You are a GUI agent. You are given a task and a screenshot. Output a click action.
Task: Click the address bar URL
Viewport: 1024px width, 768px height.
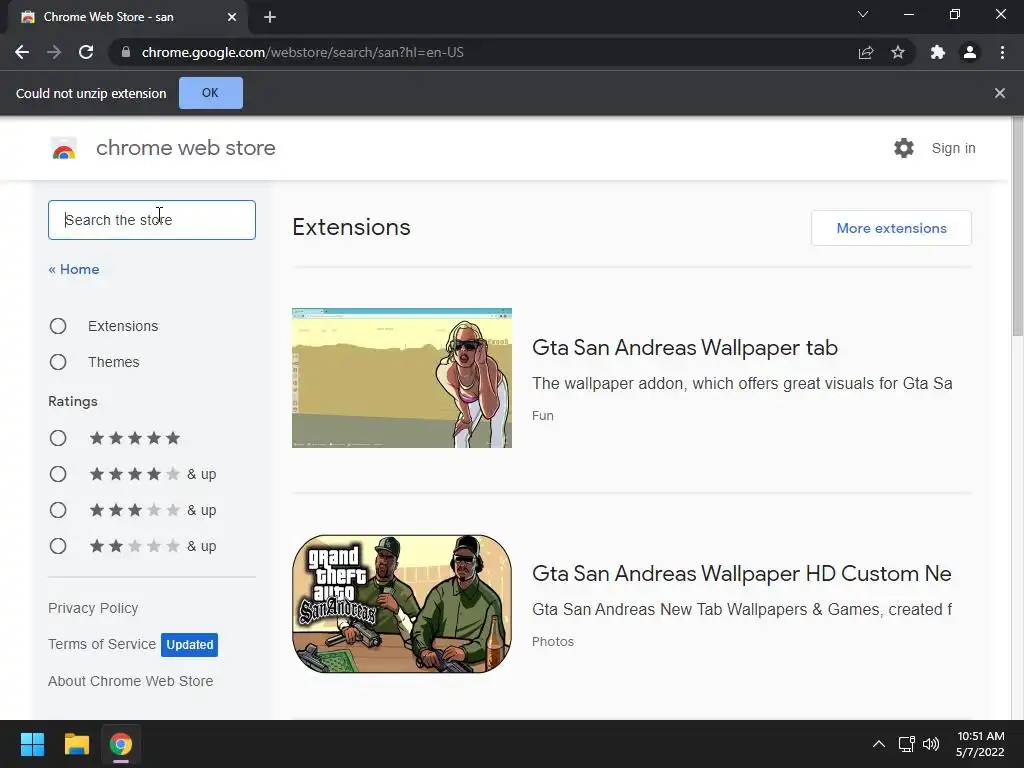coord(302,52)
